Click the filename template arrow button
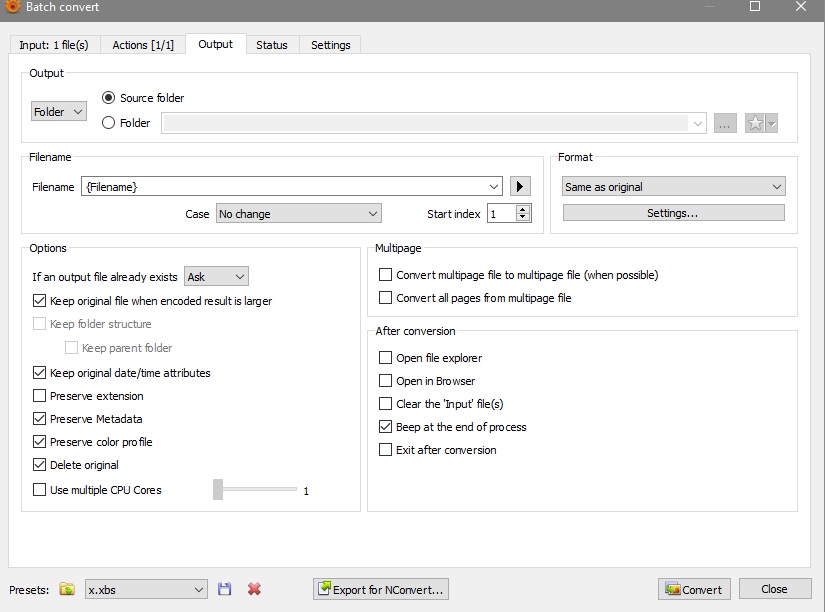The width and height of the screenshot is (825, 612). tap(520, 186)
